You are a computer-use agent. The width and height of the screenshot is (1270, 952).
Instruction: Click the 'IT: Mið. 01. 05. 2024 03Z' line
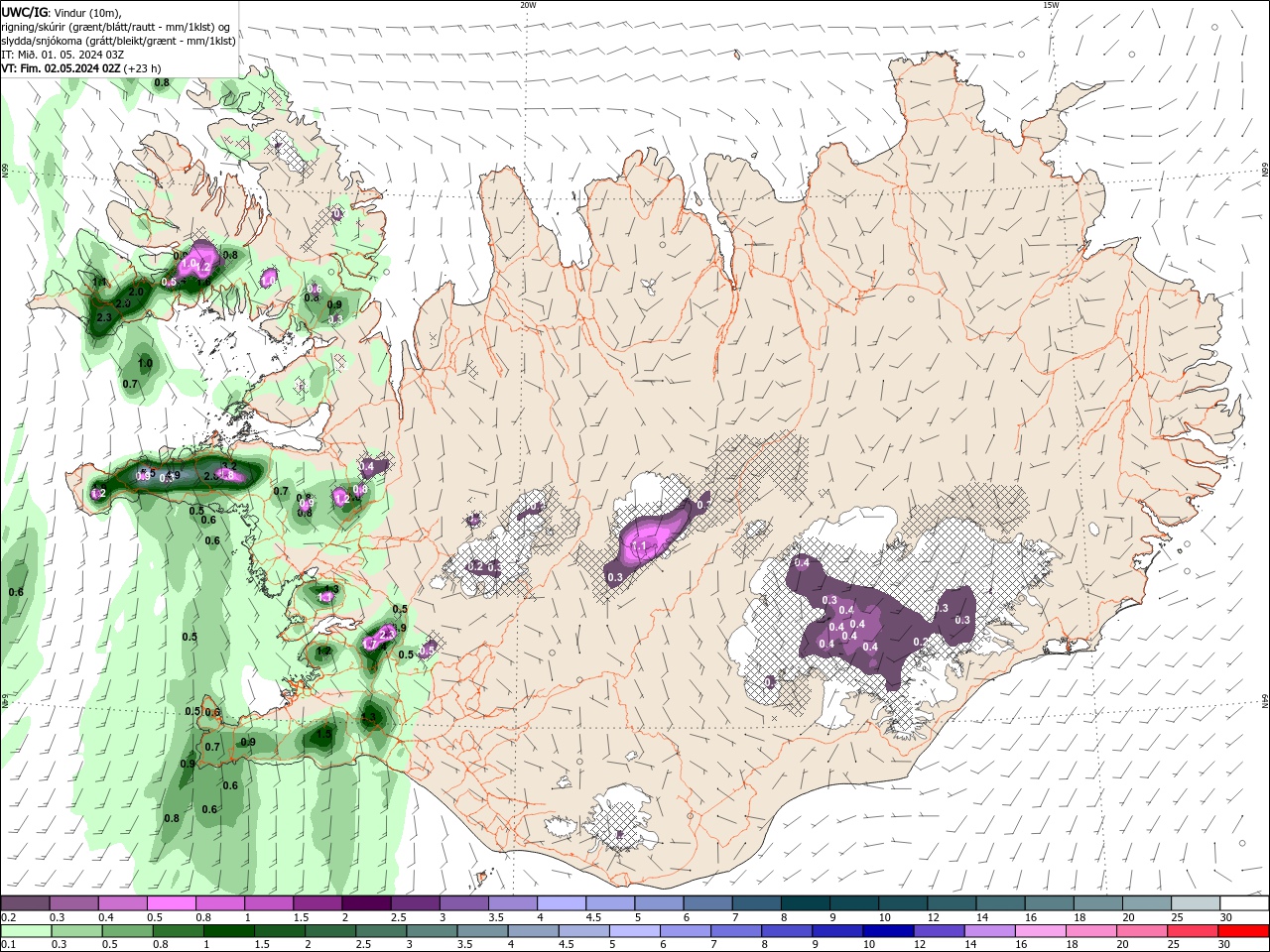(63, 55)
